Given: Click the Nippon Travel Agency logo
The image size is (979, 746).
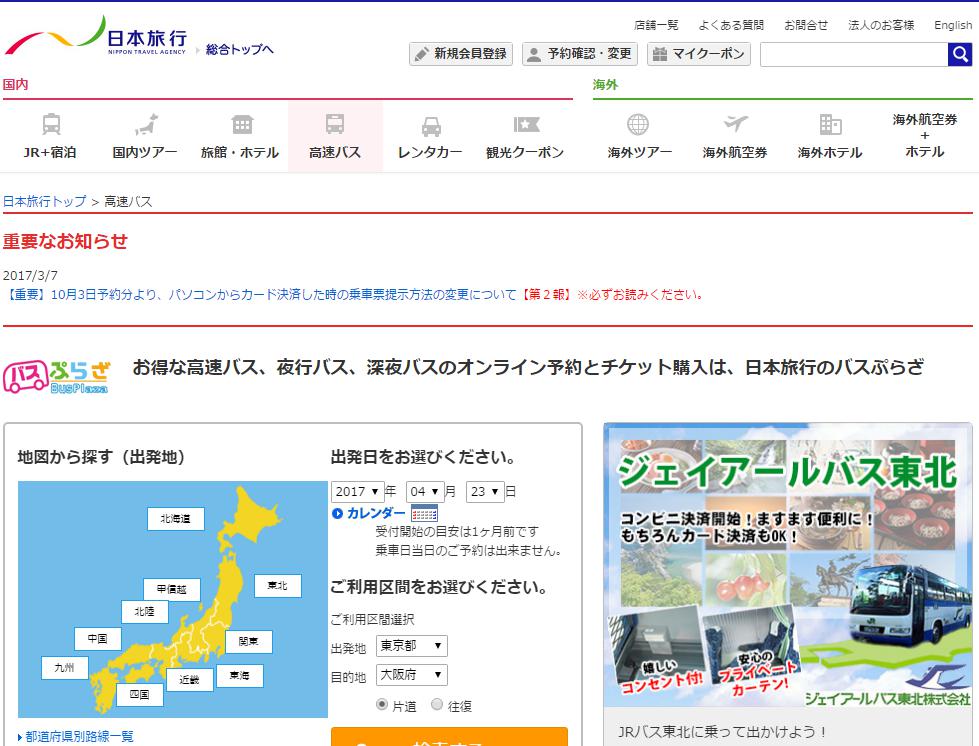Looking at the screenshot, I should pos(96,36).
